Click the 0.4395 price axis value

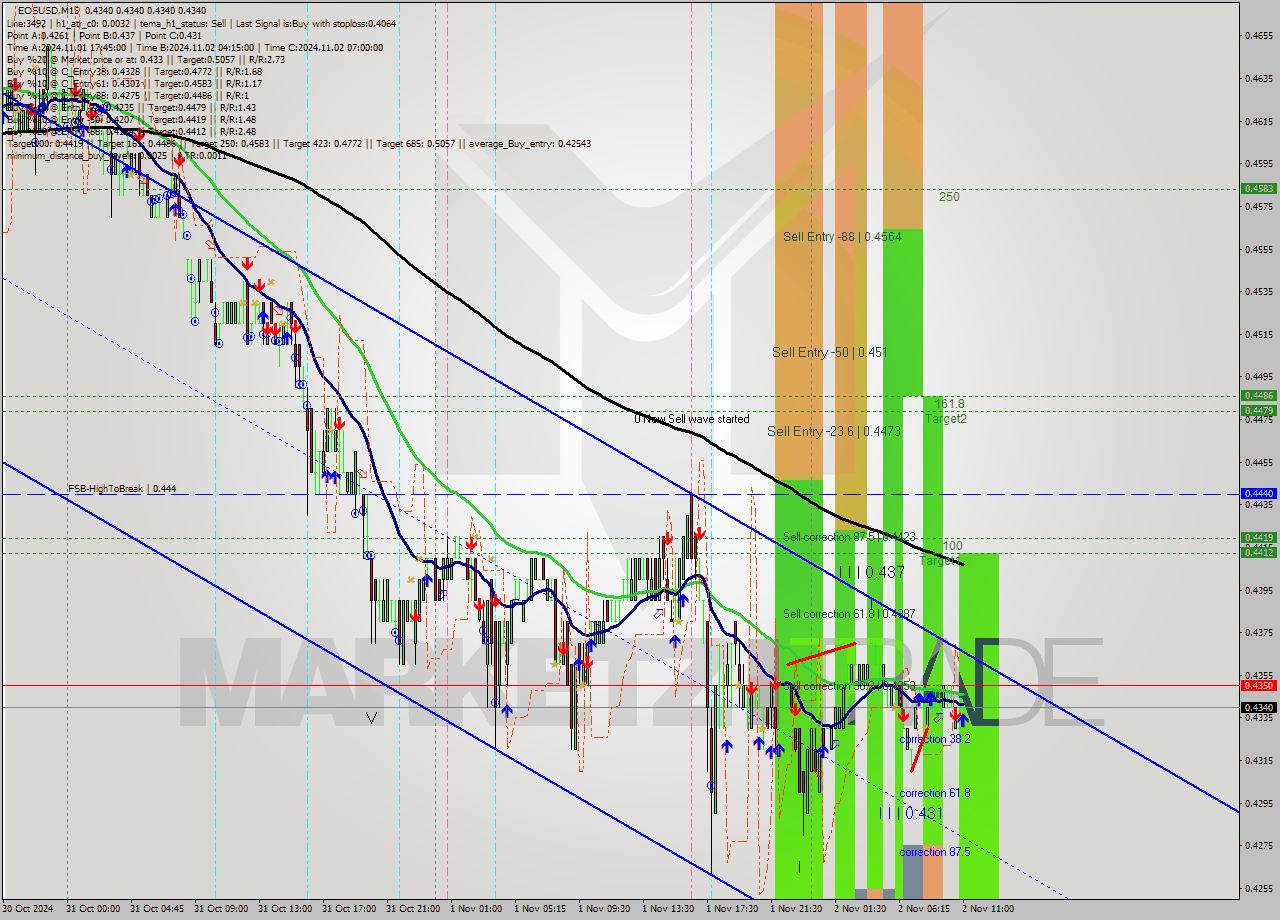pyautogui.click(x=1257, y=590)
